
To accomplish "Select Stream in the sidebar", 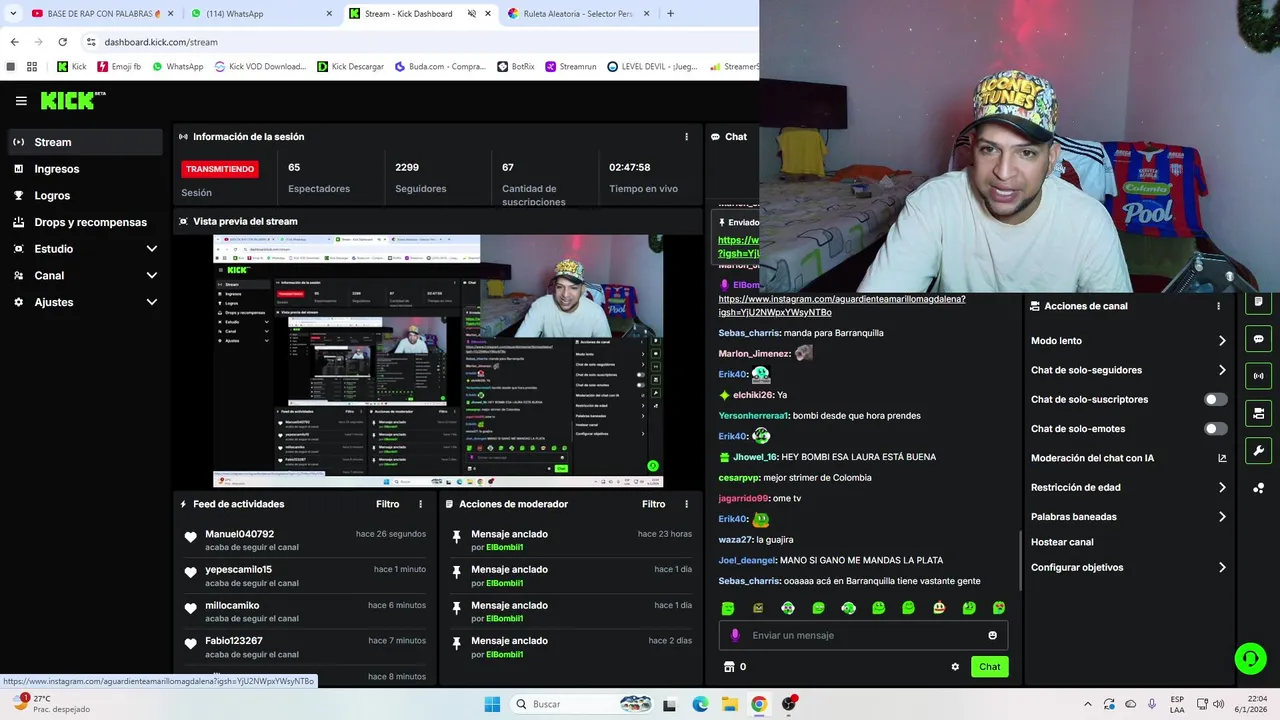I will [x=84, y=142].
